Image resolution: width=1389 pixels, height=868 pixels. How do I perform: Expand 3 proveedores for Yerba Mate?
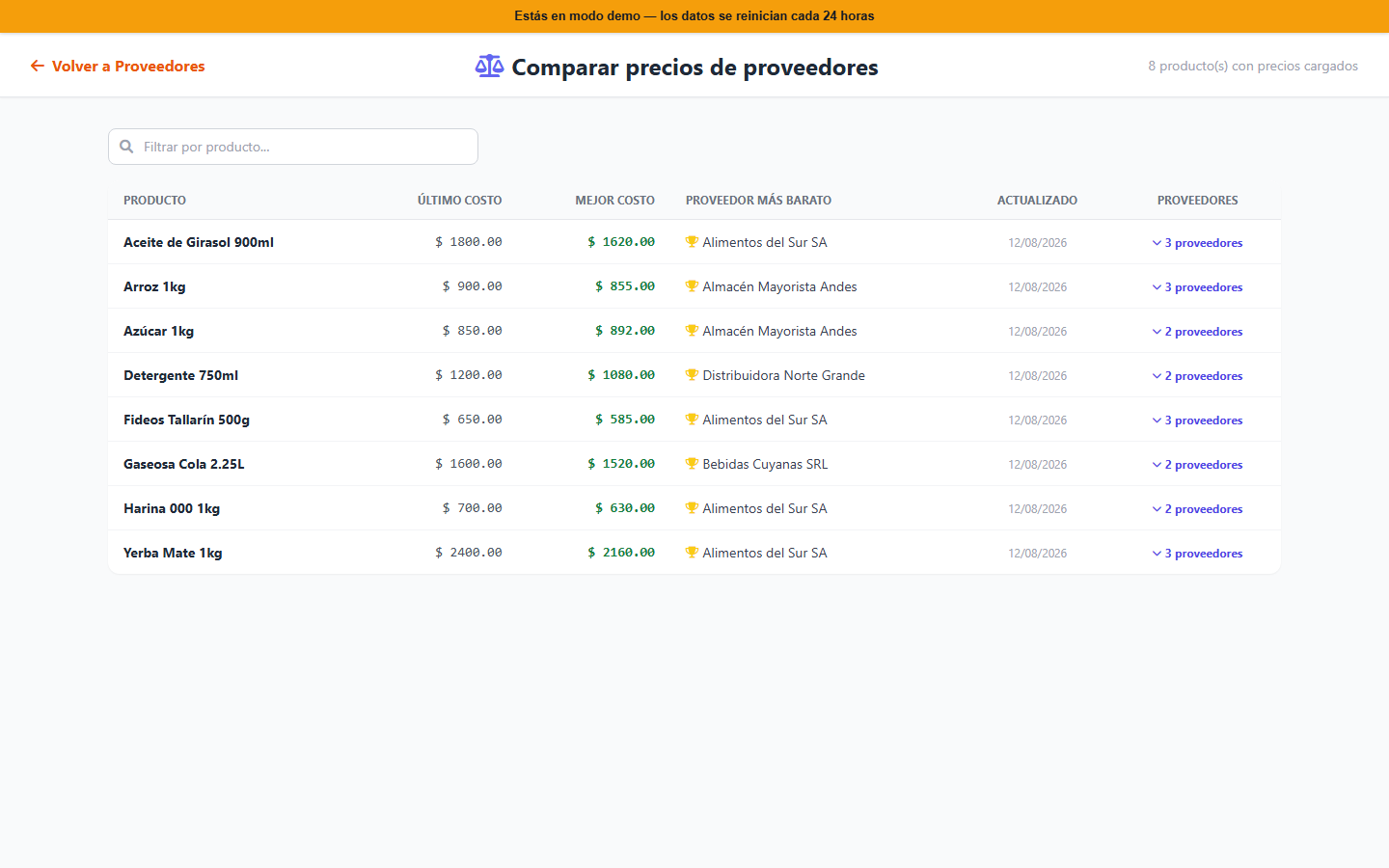click(x=1197, y=554)
